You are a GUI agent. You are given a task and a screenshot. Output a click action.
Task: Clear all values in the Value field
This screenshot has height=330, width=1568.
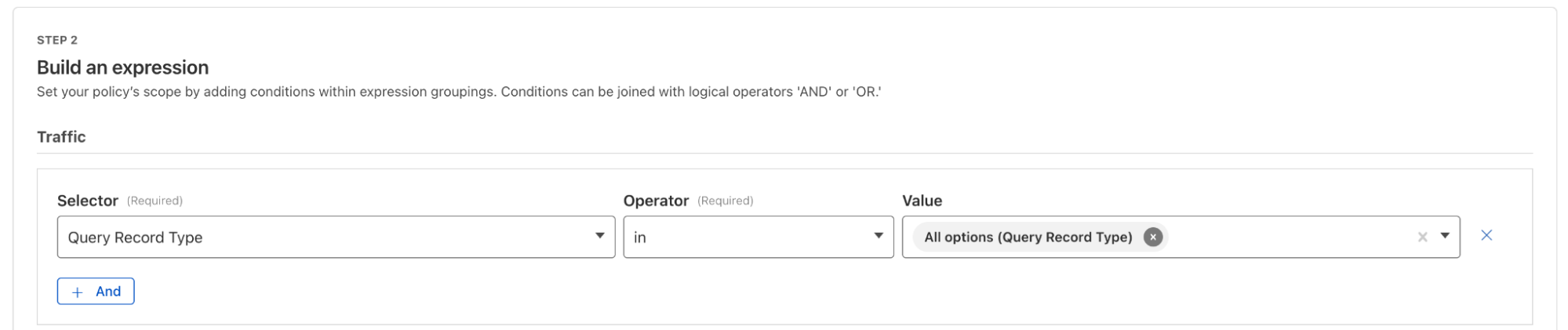(x=1422, y=237)
